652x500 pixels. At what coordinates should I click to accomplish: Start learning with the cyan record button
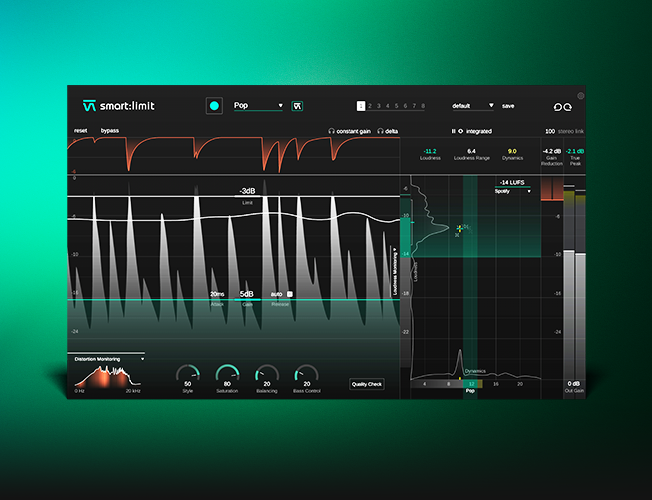214,106
